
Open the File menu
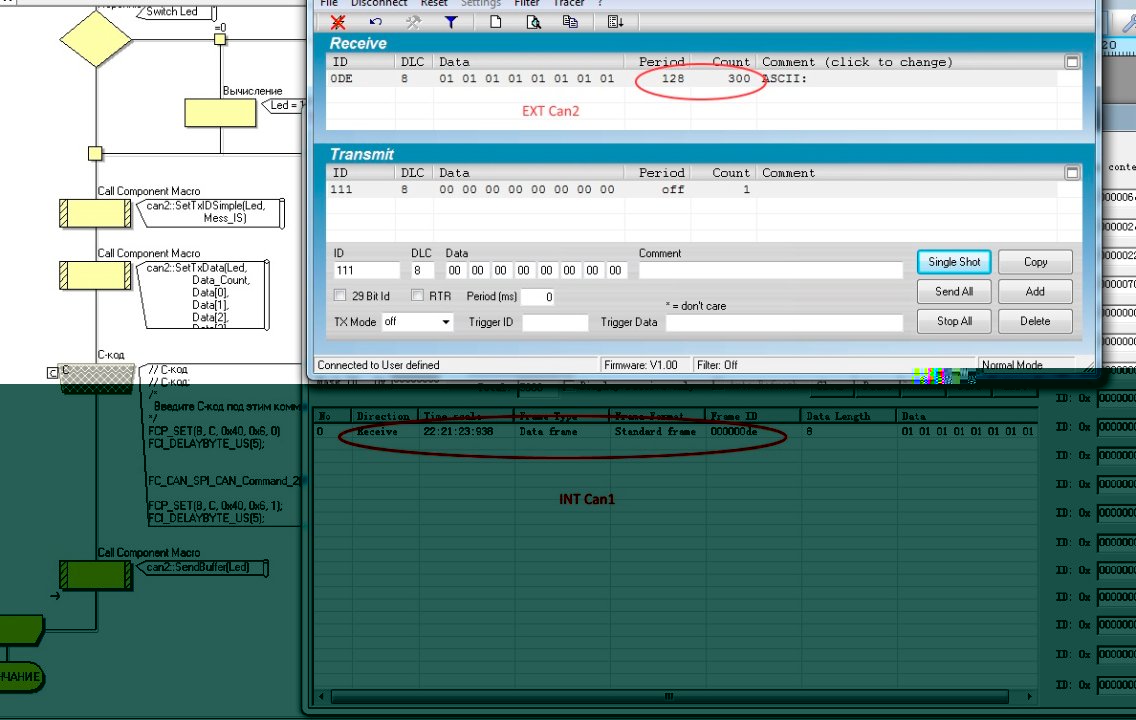(329, 3)
